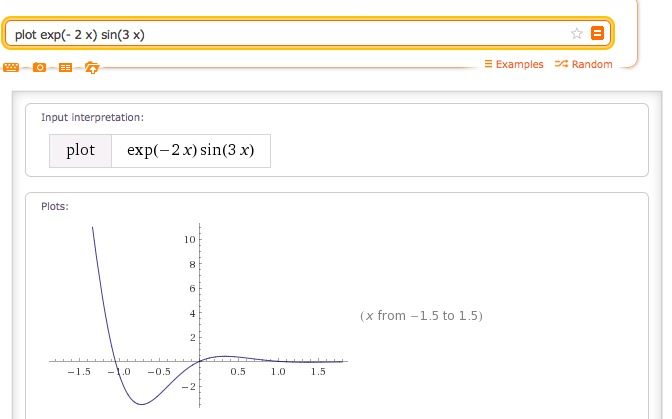The width and height of the screenshot is (672, 419).
Task: Select the 'plot' cell in input interpretation
Action: (81, 151)
